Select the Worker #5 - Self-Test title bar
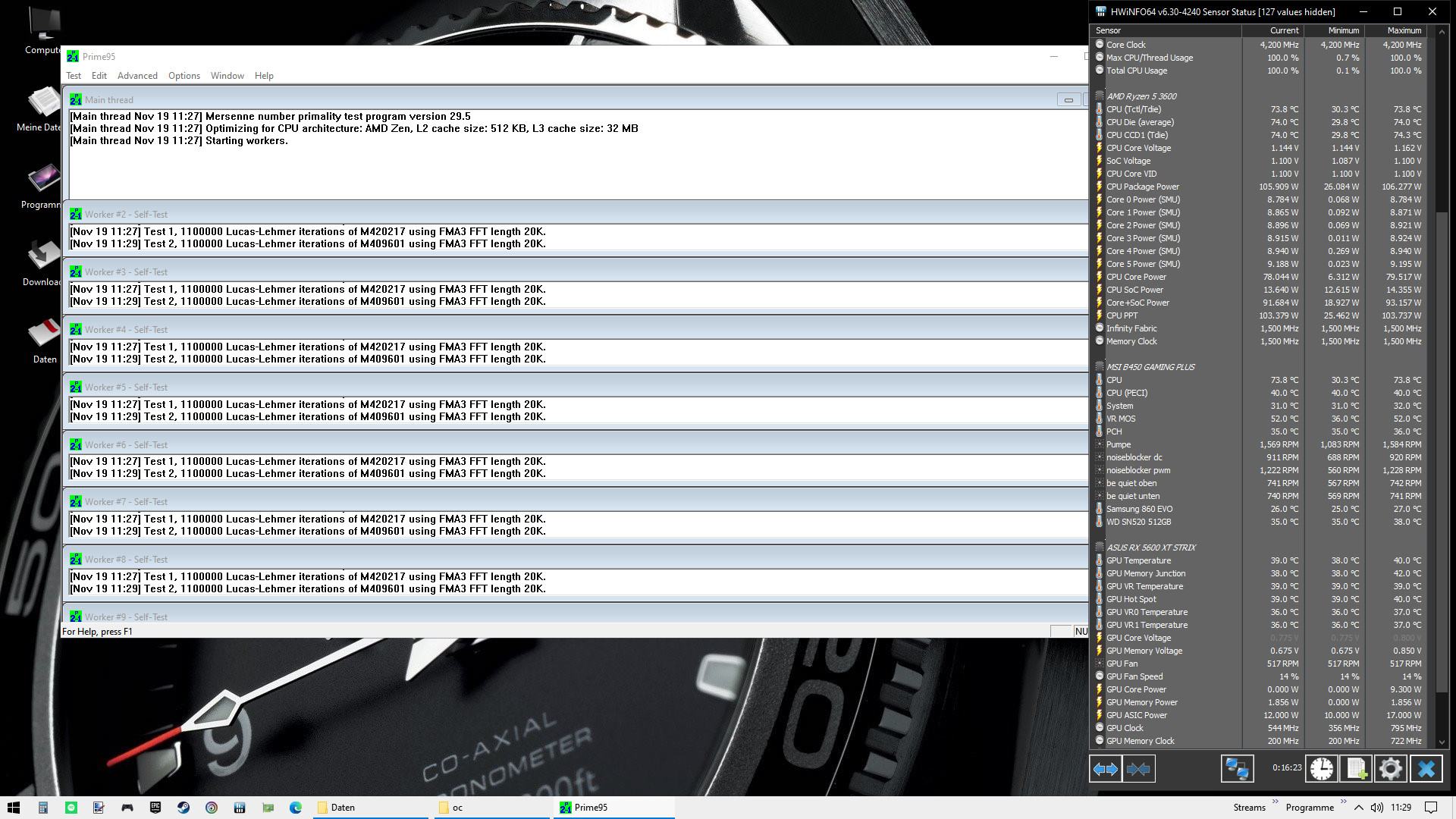The width and height of the screenshot is (1456, 819). coord(576,388)
